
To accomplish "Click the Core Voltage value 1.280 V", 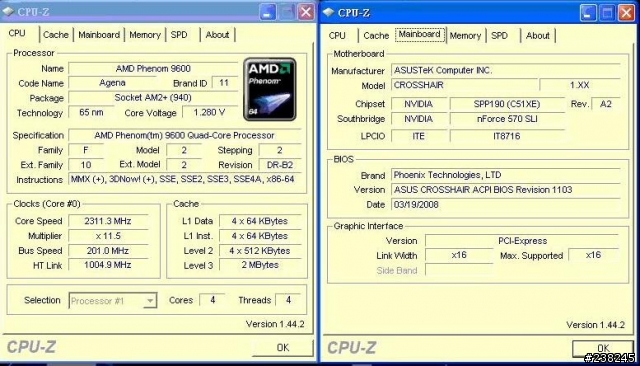I will [x=209, y=112].
